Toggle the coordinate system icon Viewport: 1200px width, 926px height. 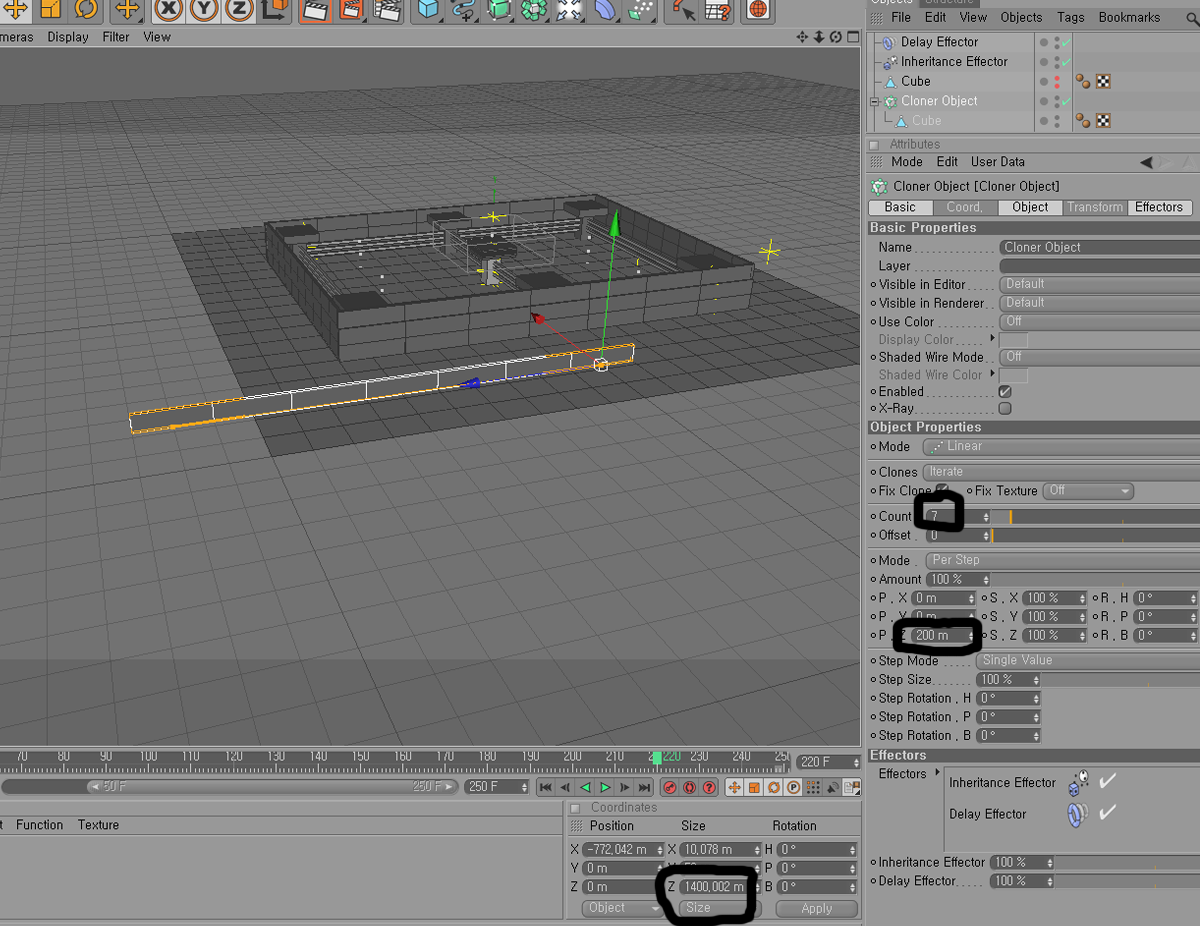(274, 10)
